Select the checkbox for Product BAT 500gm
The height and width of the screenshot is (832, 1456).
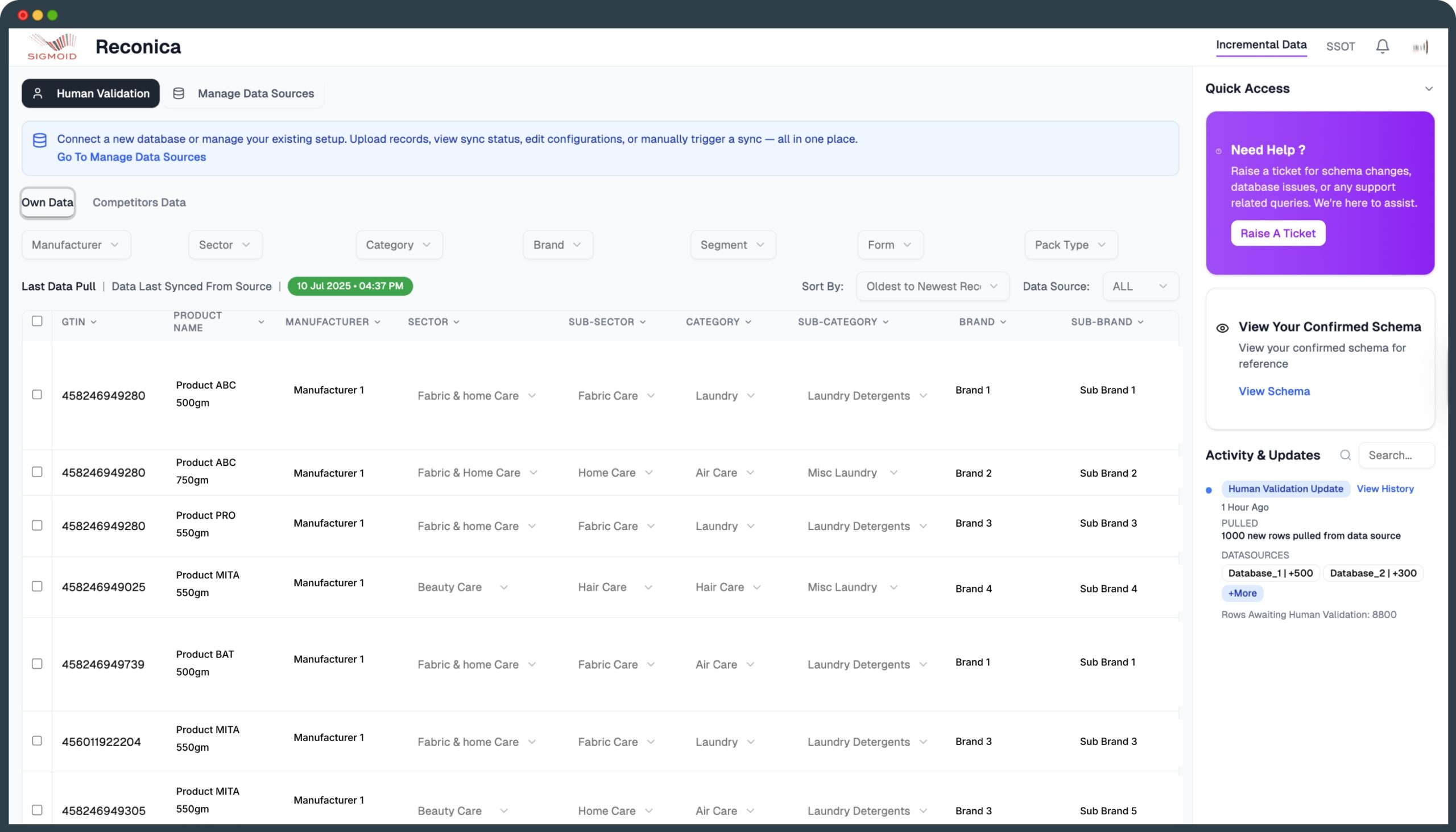coord(37,664)
